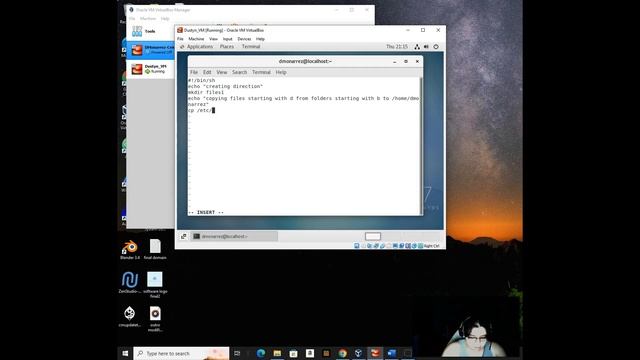Image resolution: width=640 pixels, height=360 pixels.
Task: Open terminal Terminal menu
Action: pyautogui.click(x=261, y=72)
